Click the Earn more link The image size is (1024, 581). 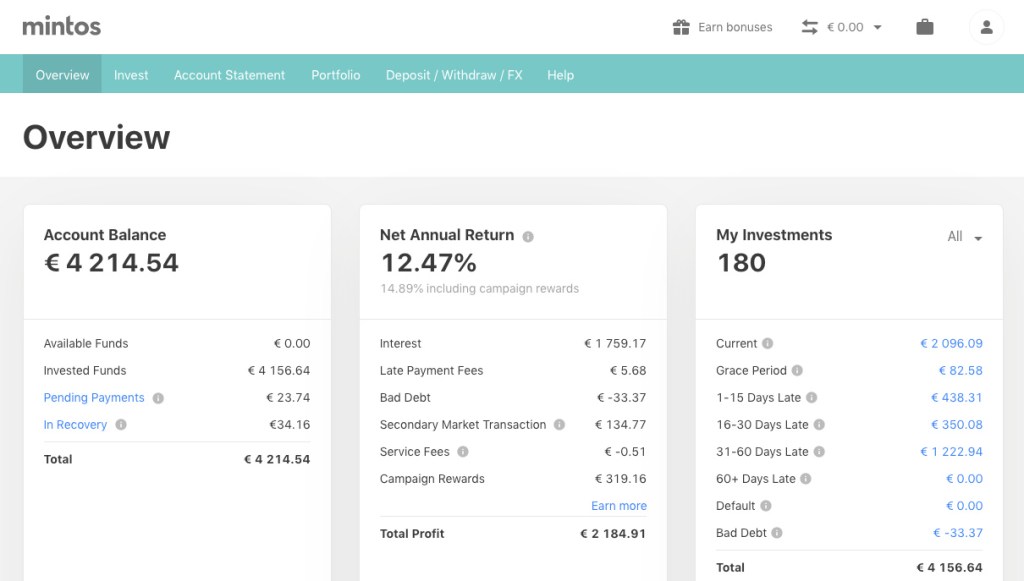tap(618, 506)
